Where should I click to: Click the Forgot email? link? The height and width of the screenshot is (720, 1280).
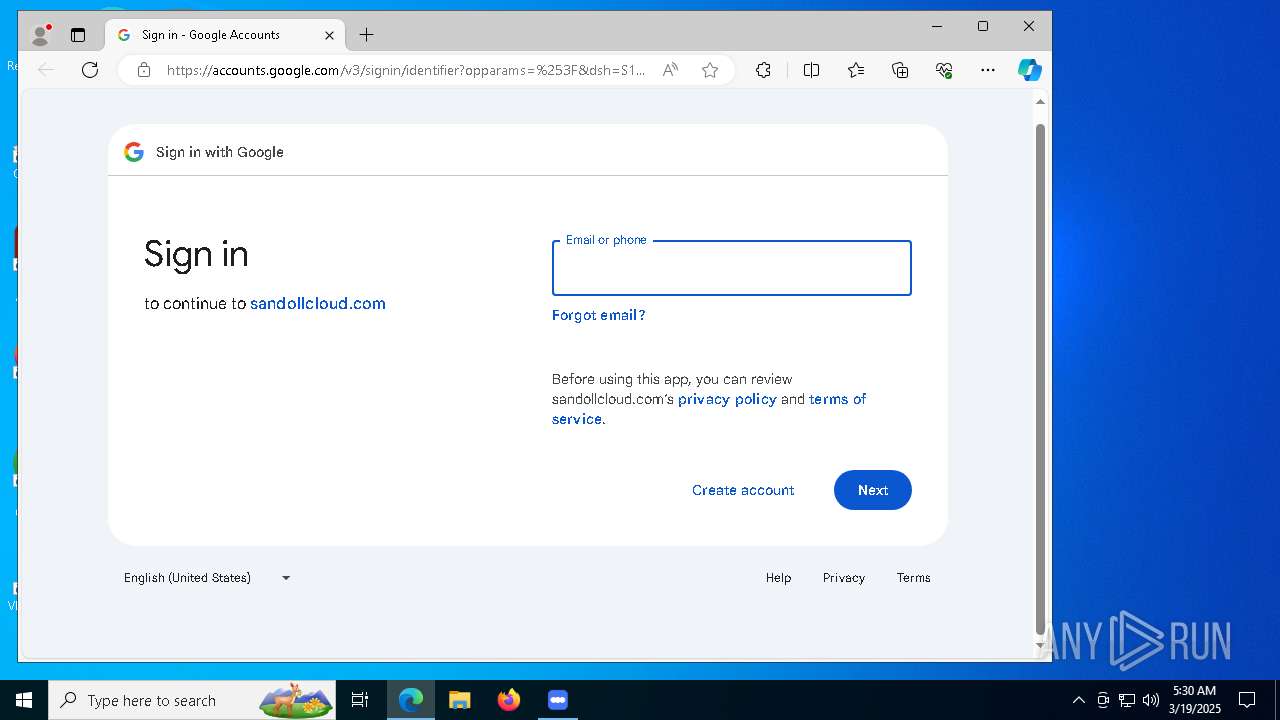pyautogui.click(x=598, y=315)
